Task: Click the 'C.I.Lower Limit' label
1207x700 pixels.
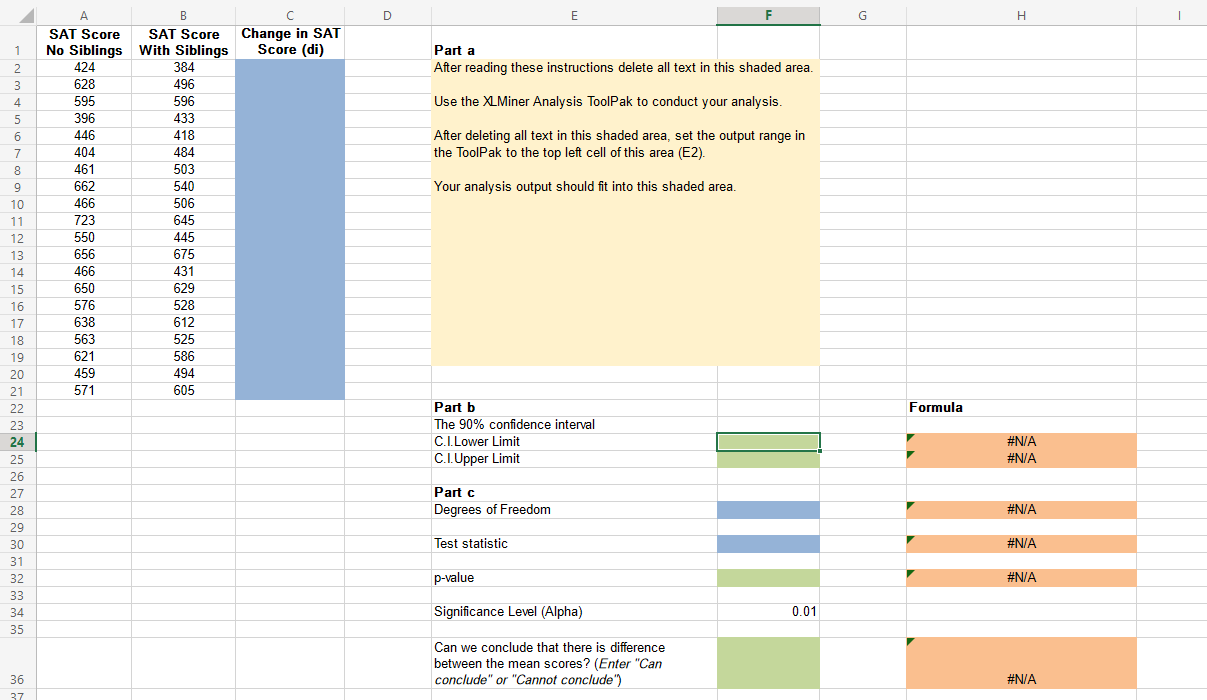Action: (476, 442)
